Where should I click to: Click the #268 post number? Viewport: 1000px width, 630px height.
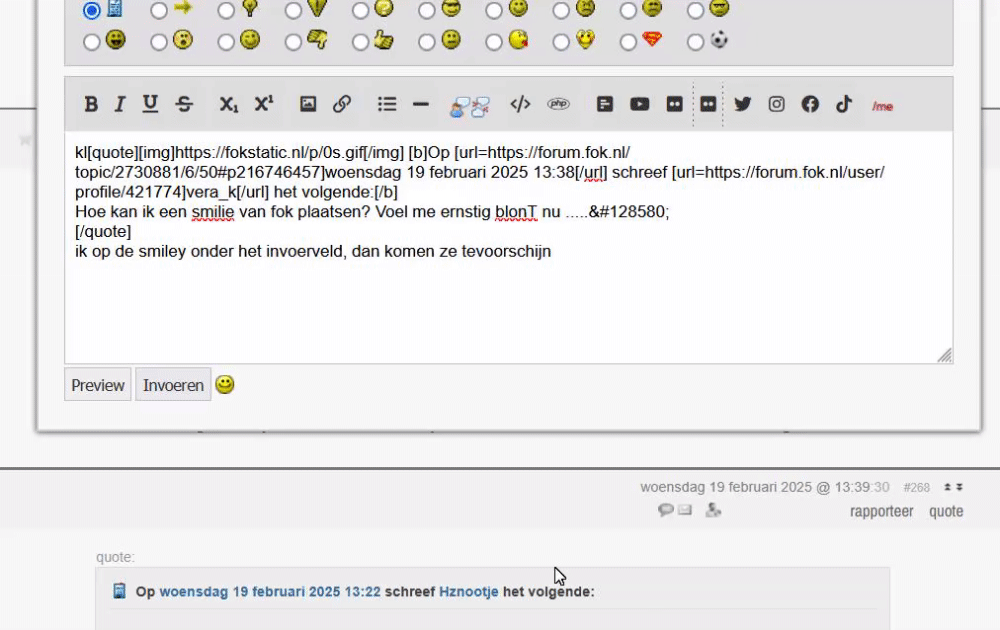pos(916,488)
